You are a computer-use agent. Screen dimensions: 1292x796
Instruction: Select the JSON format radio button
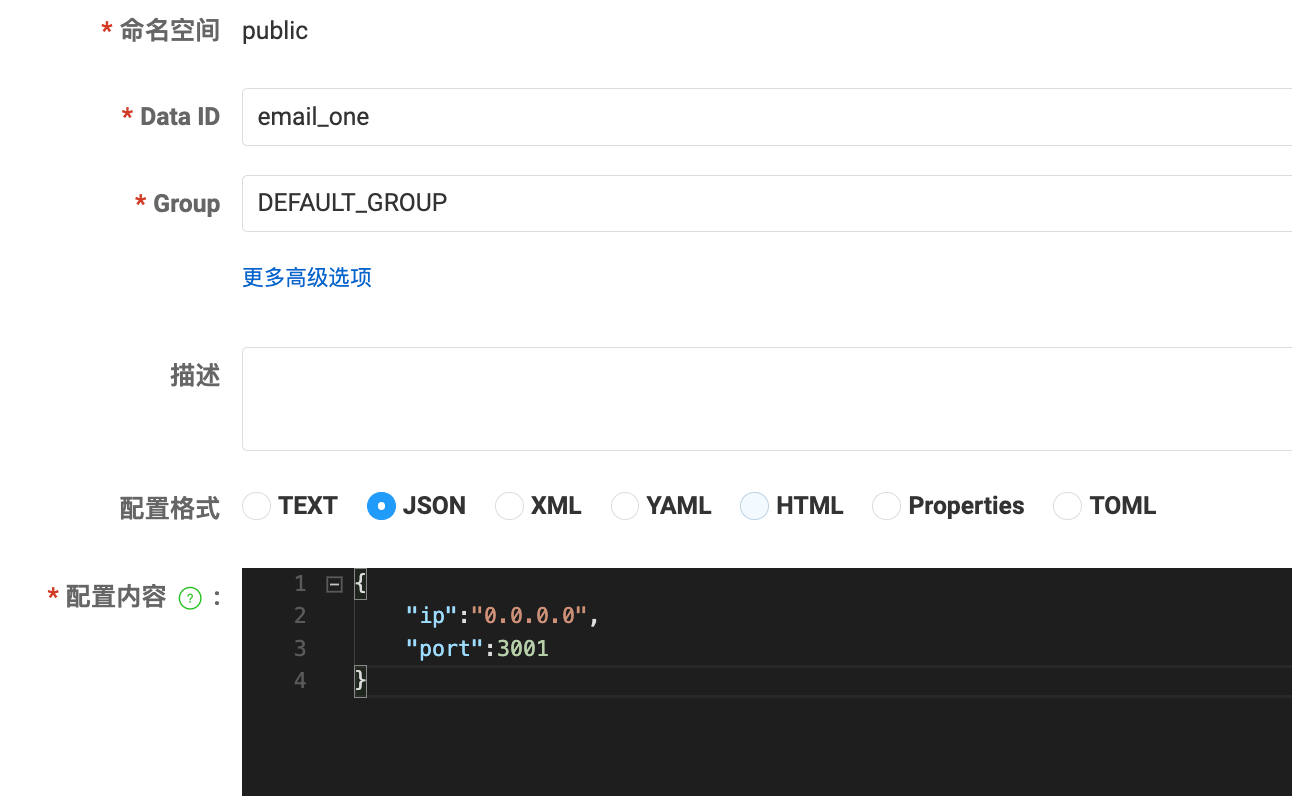pos(381,506)
